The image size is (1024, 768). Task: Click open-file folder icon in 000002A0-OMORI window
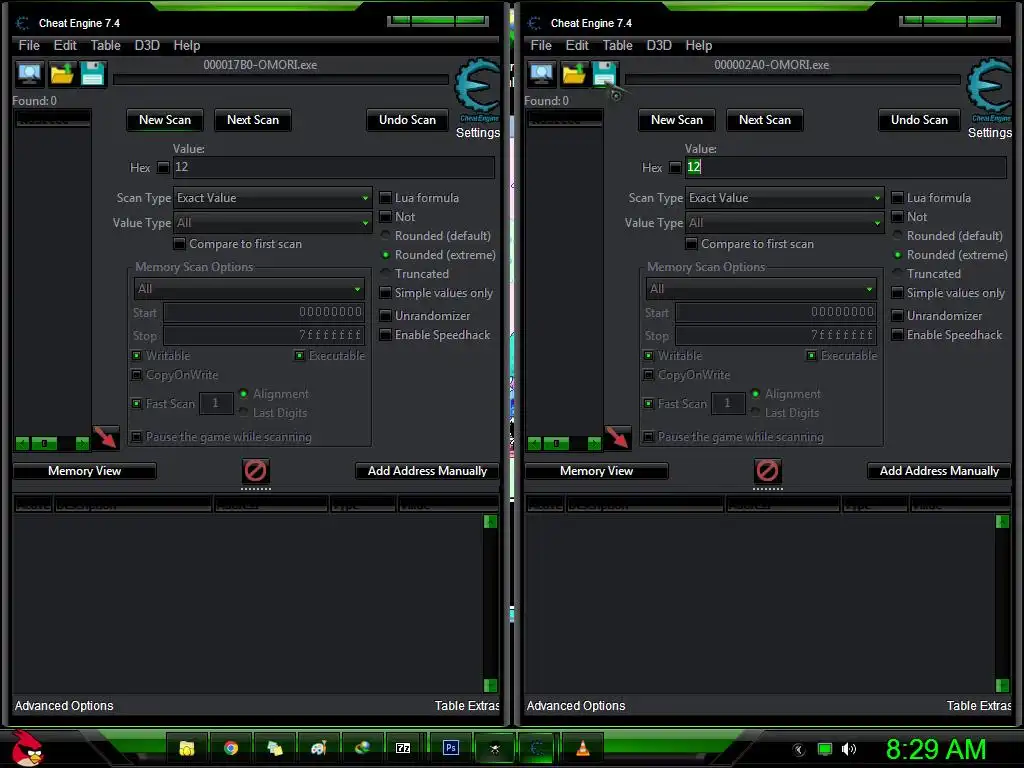(574, 74)
